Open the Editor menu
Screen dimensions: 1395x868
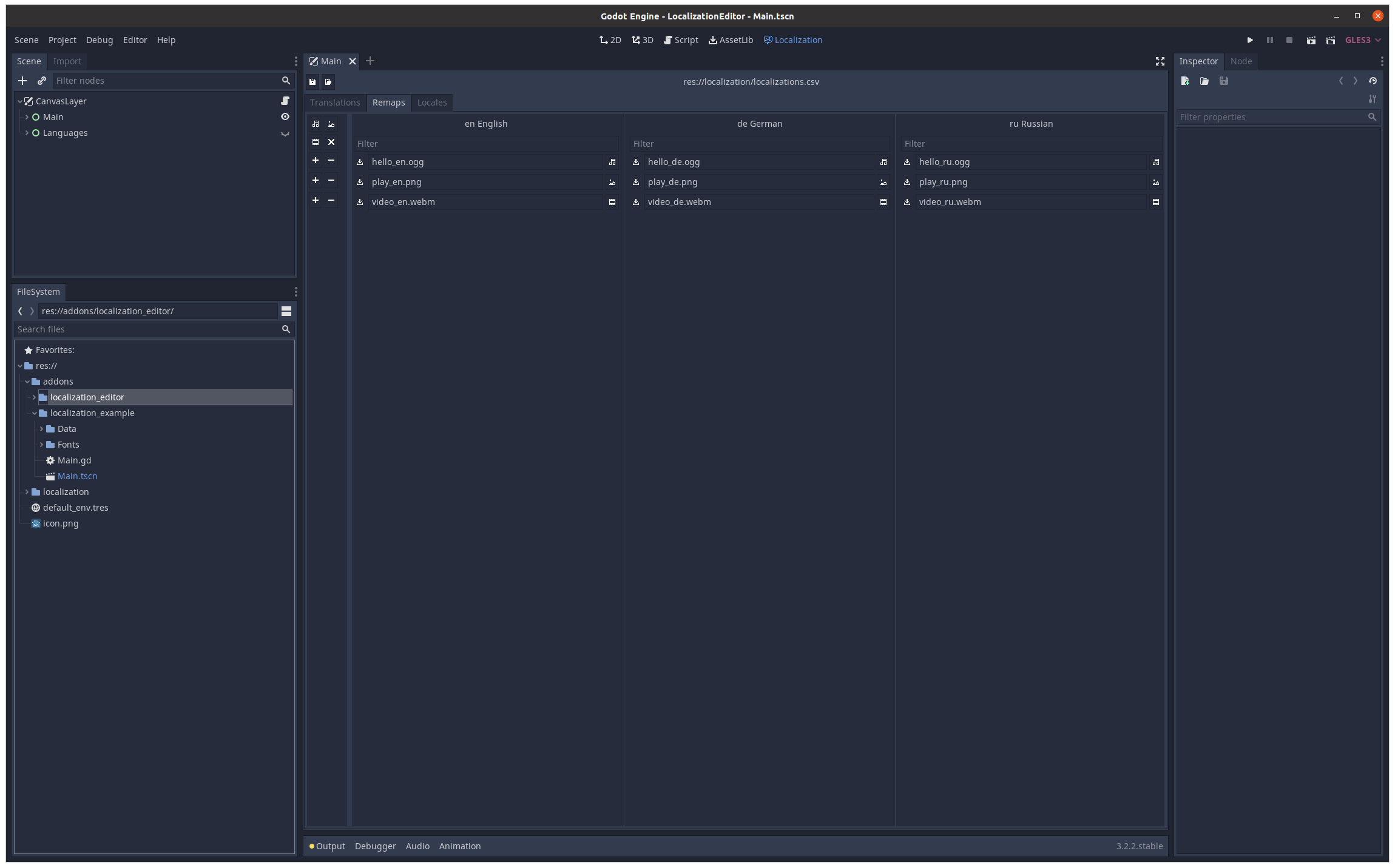pos(135,40)
